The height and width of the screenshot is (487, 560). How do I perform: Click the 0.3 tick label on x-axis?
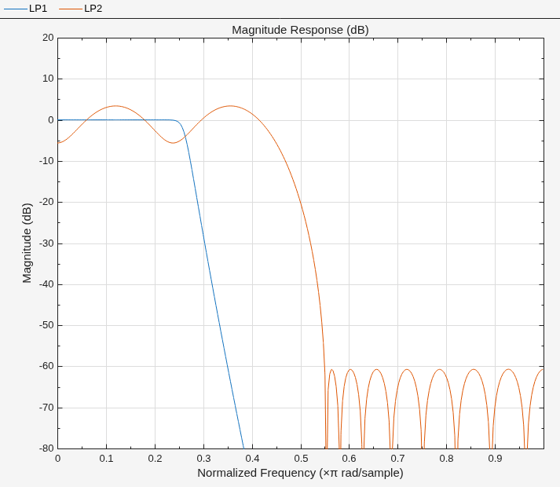(204, 458)
